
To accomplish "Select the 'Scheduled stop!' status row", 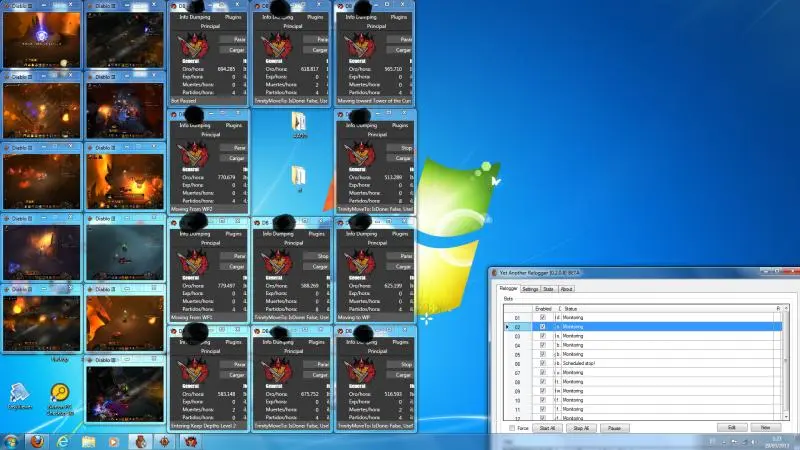I will coord(643,363).
